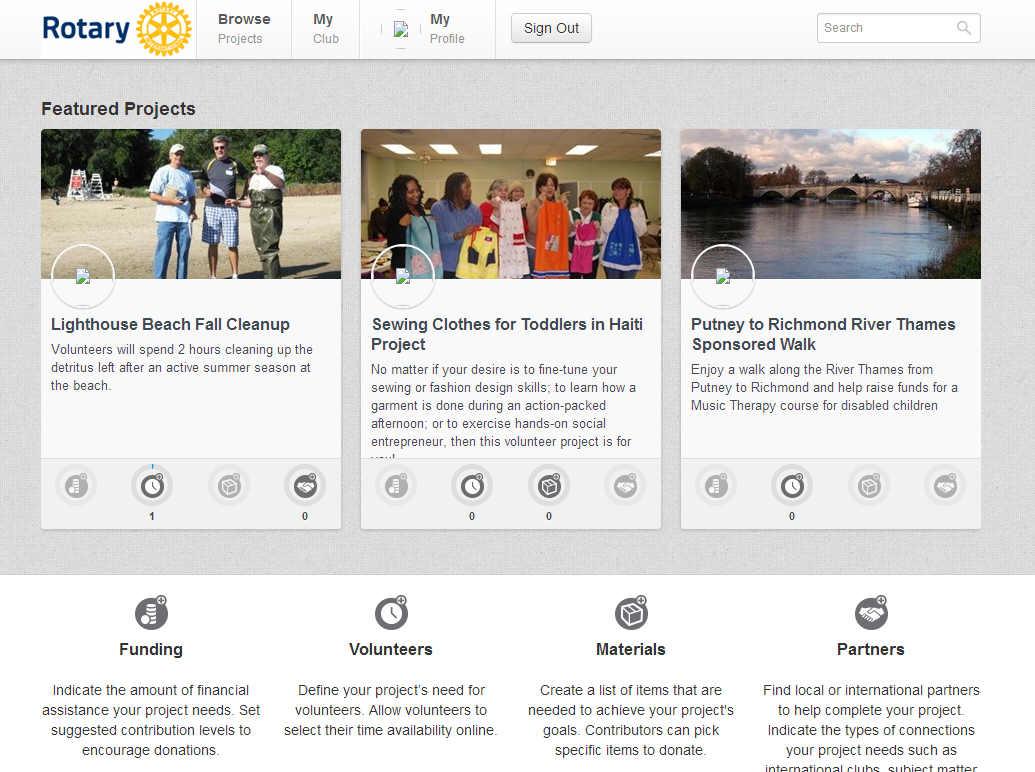The width and height of the screenshot is (1035, 772).
Task: Open Sewing Clothes for Toddlers in Haiti title
Action: click(507, 334)
